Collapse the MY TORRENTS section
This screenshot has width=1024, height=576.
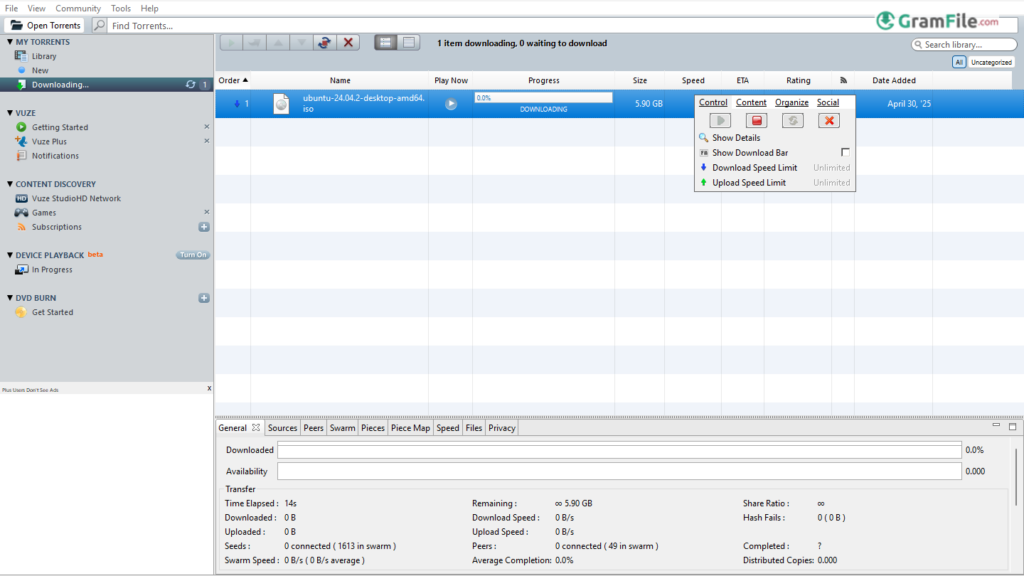(9, 42)
